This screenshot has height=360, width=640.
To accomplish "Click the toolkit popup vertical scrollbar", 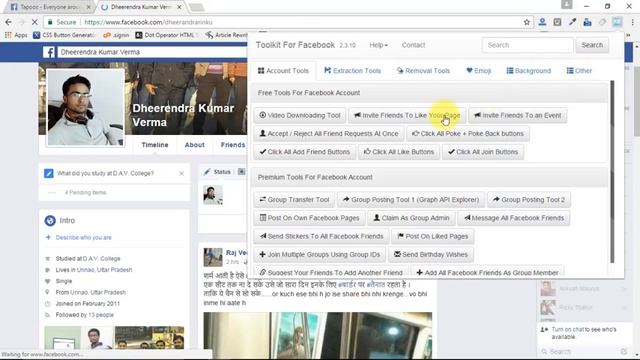I will click(612, 171).
